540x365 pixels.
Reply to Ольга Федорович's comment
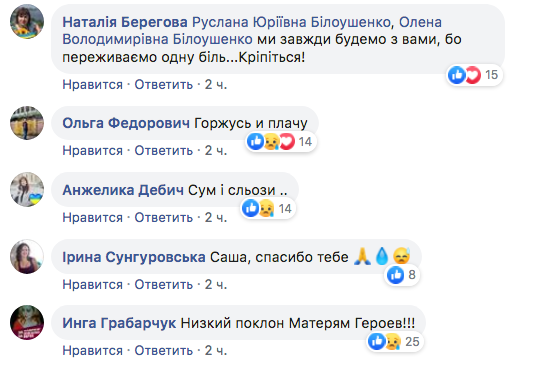164,150
